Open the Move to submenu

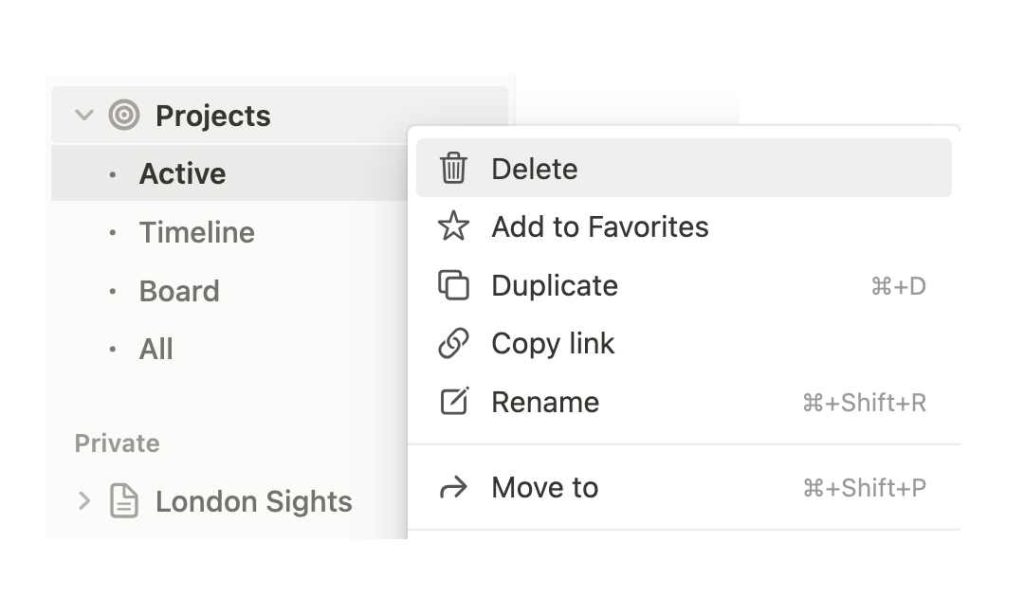543,487
